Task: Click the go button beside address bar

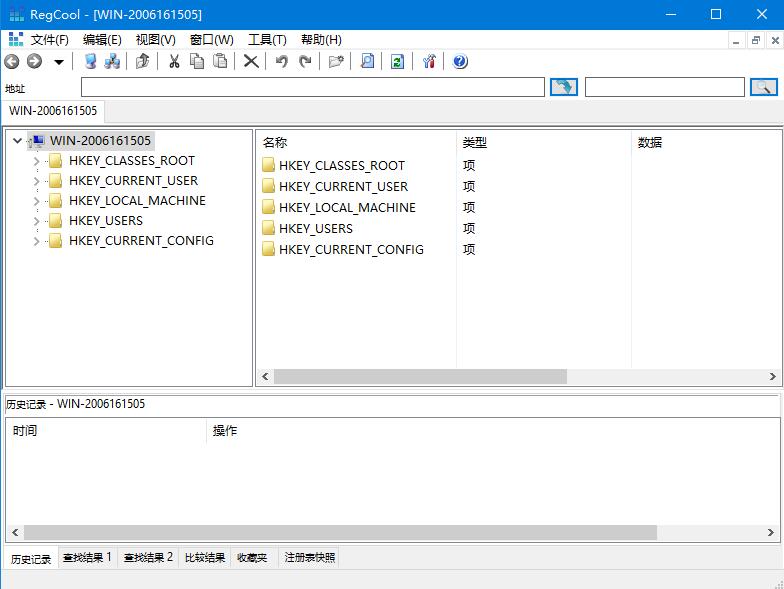Action: point(564,87)
